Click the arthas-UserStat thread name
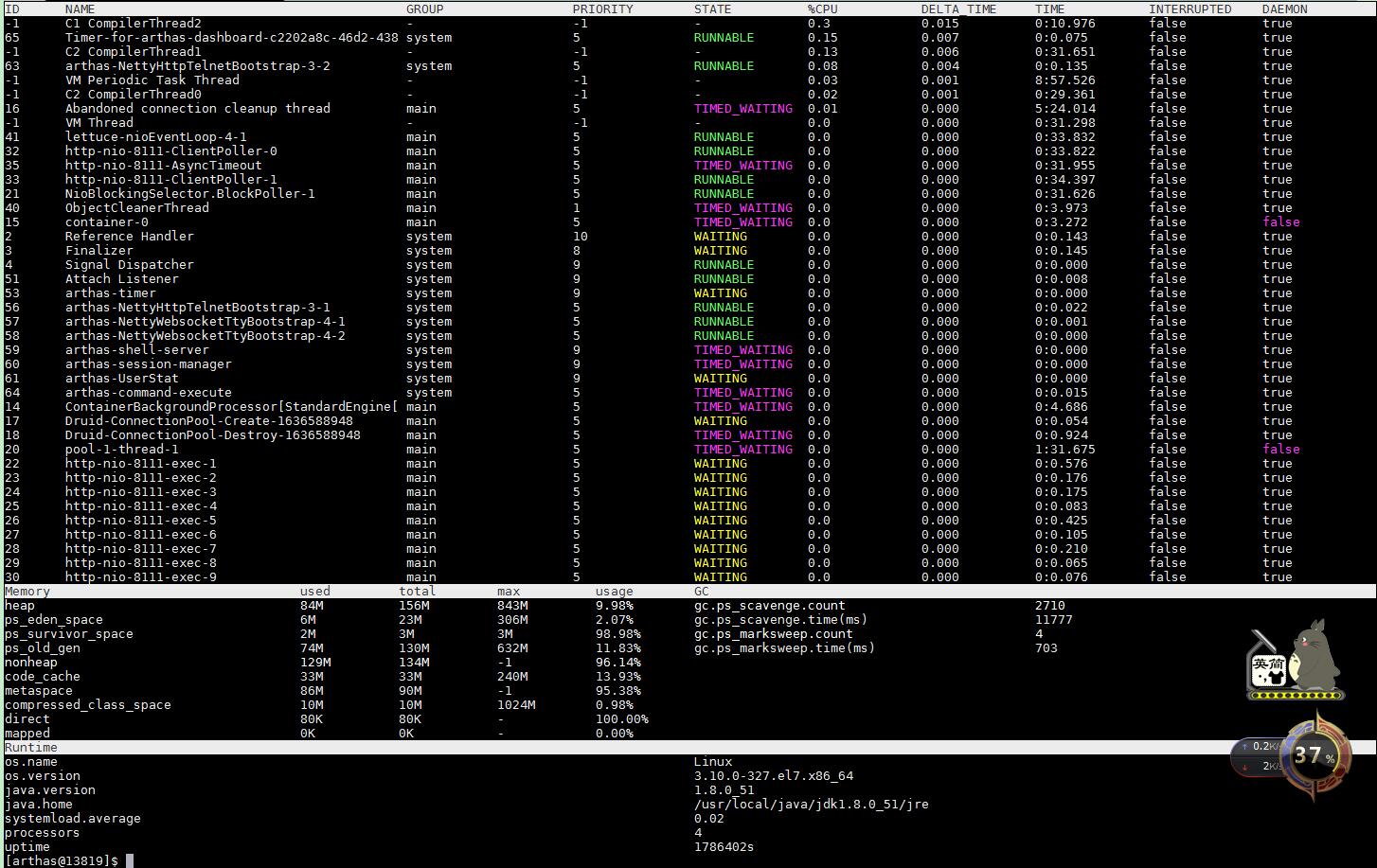Viewport: 1377px width, 868px height. point(122,378)
